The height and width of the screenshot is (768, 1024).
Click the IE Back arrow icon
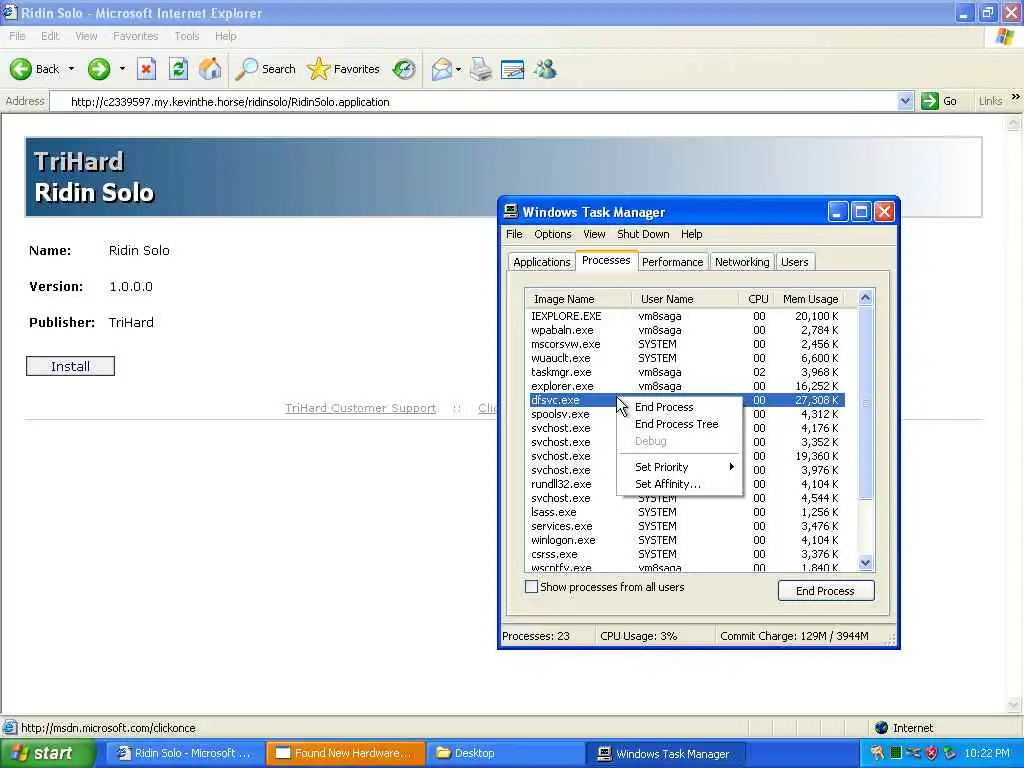point(20,69)
